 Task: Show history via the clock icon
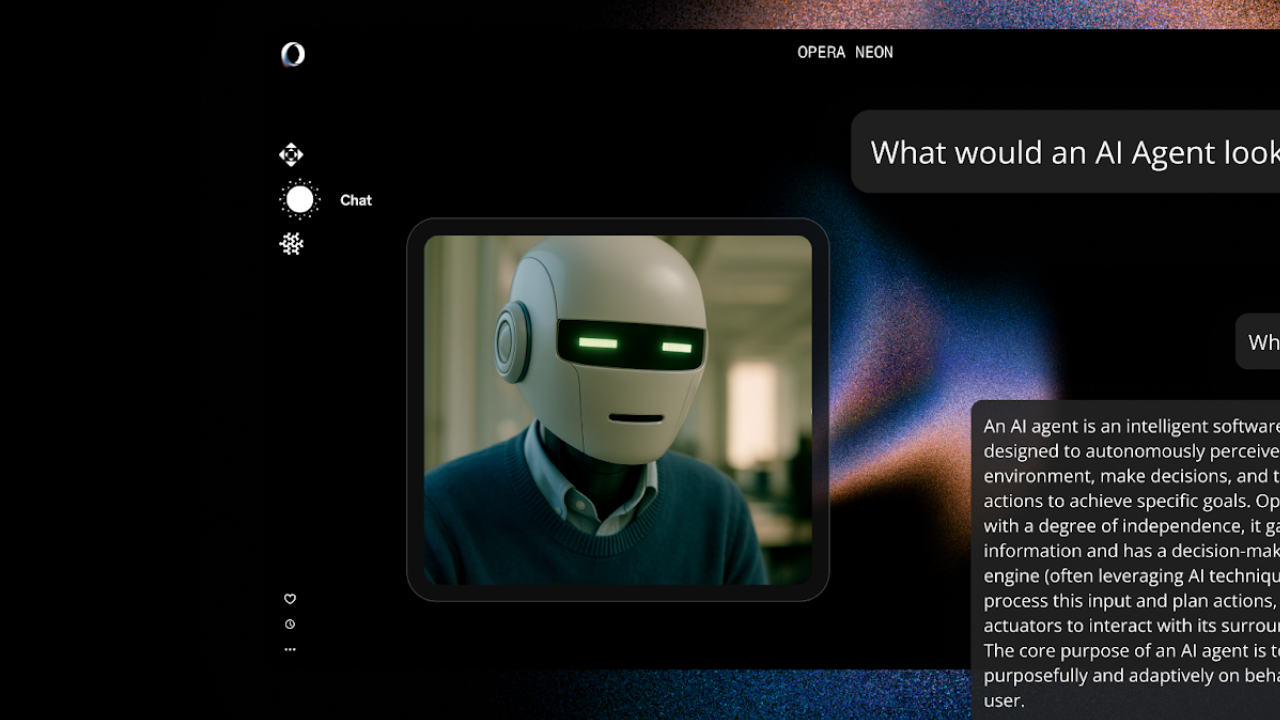tap(290, 624)
